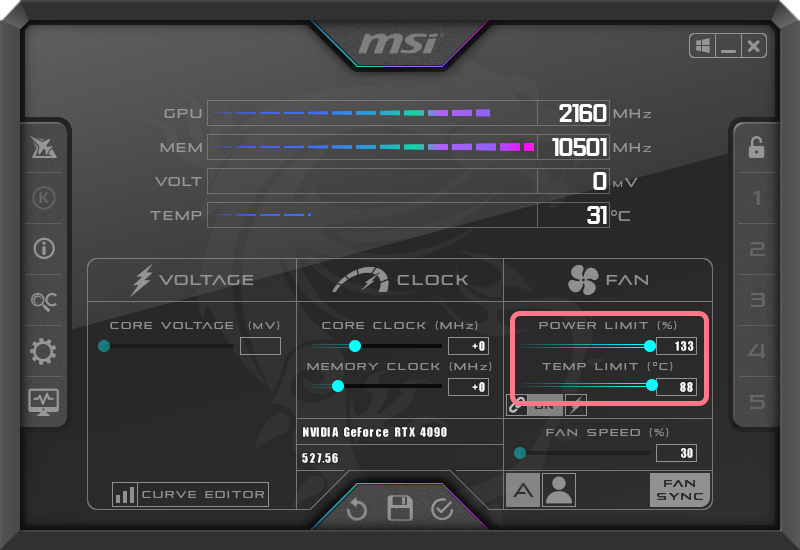
Task: Adjust the Core Voltage slider knob
Action: pyautogui.click(x=104, y=346)
